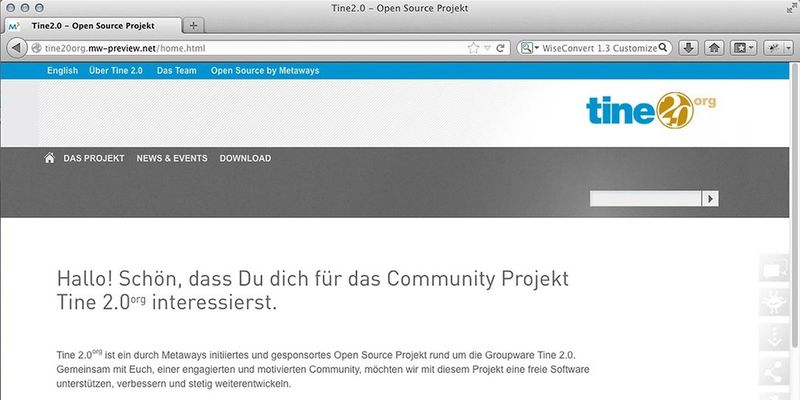800x400 pixels.
Task: Click the tine 2.0 org logo
Action: (x=651, y=110)
